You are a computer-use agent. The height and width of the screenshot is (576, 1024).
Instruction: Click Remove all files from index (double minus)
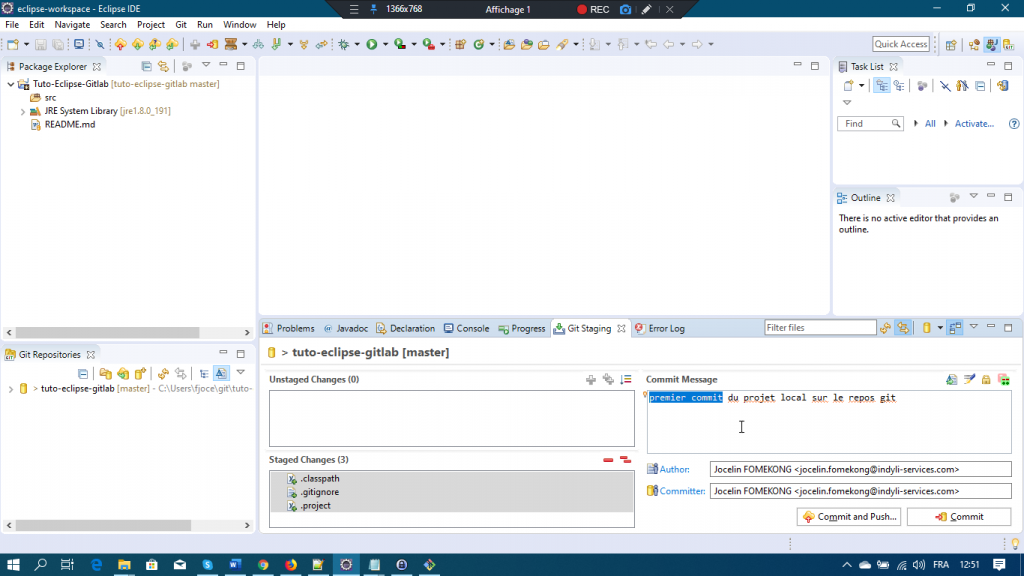point(626,460)
